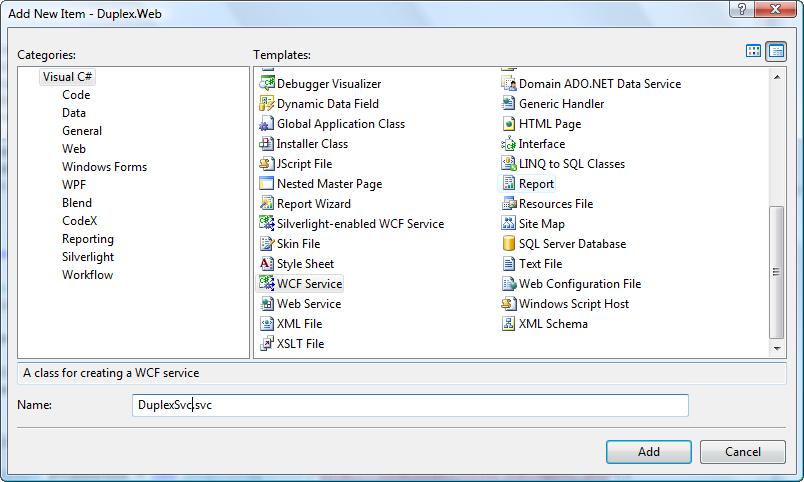Select the CodeX category

[79, 220]
